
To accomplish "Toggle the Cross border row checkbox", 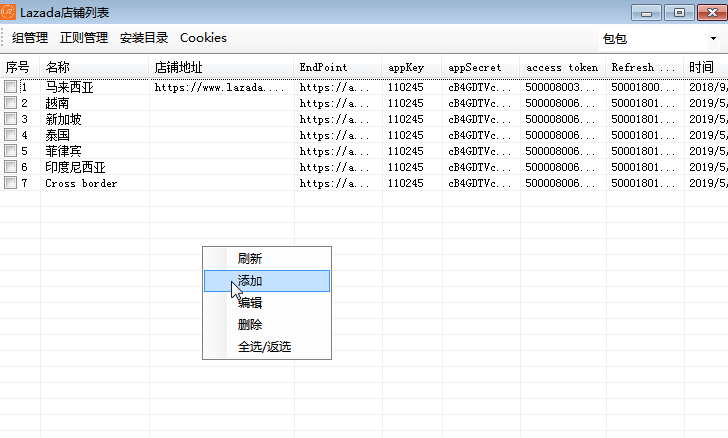I will tap(10, 183).
